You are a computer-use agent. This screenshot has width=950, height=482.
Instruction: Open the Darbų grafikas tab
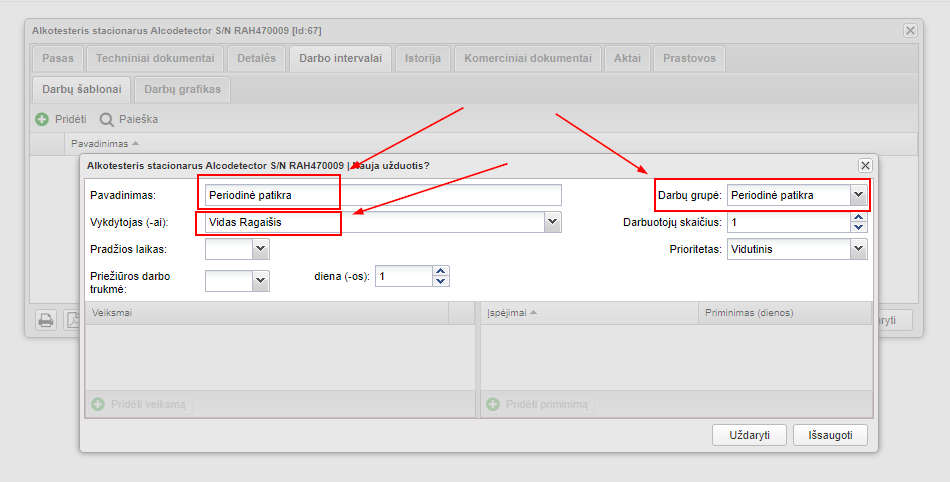[181, 89]
